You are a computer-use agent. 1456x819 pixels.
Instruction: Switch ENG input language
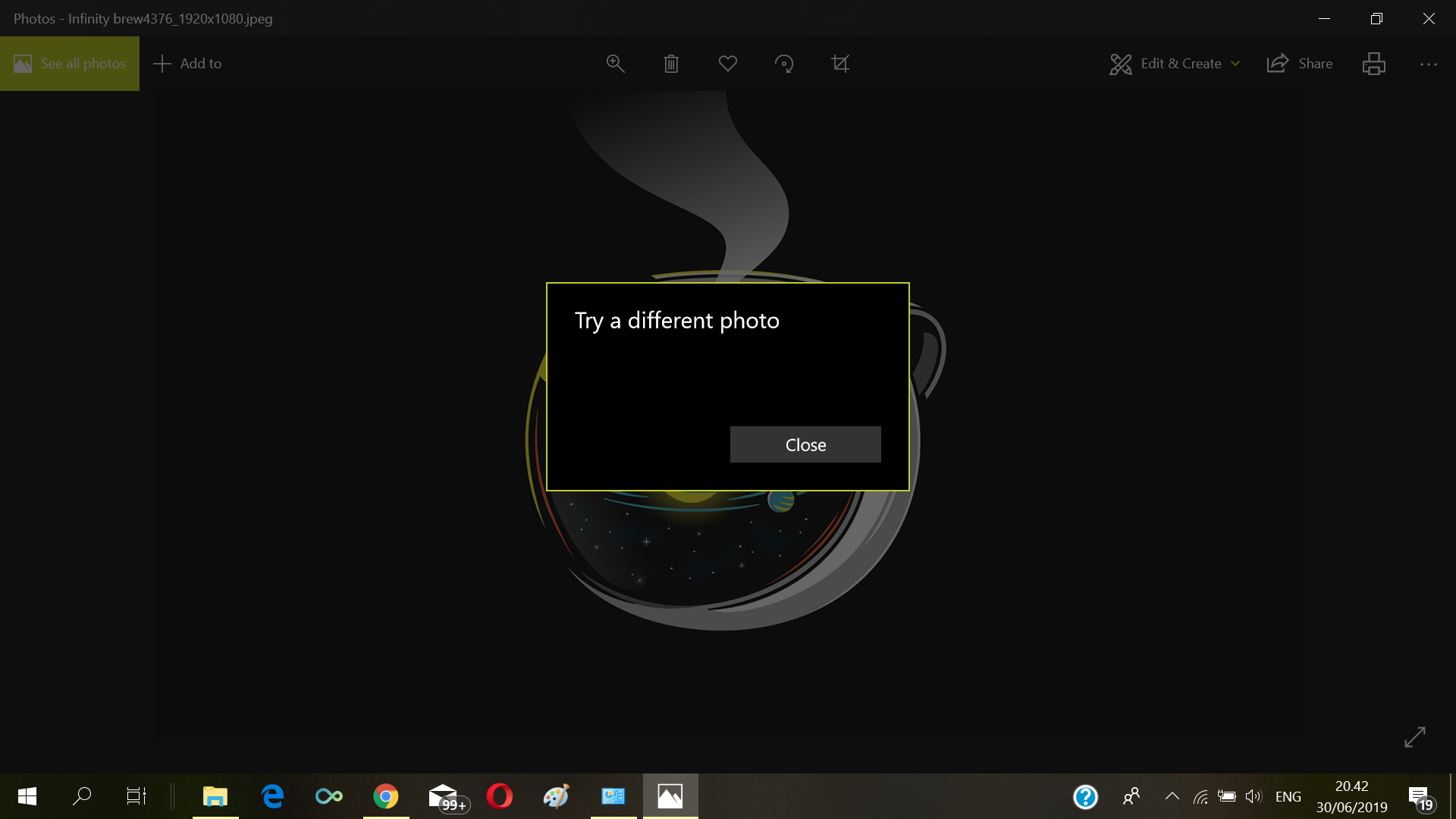(1288, 796)
